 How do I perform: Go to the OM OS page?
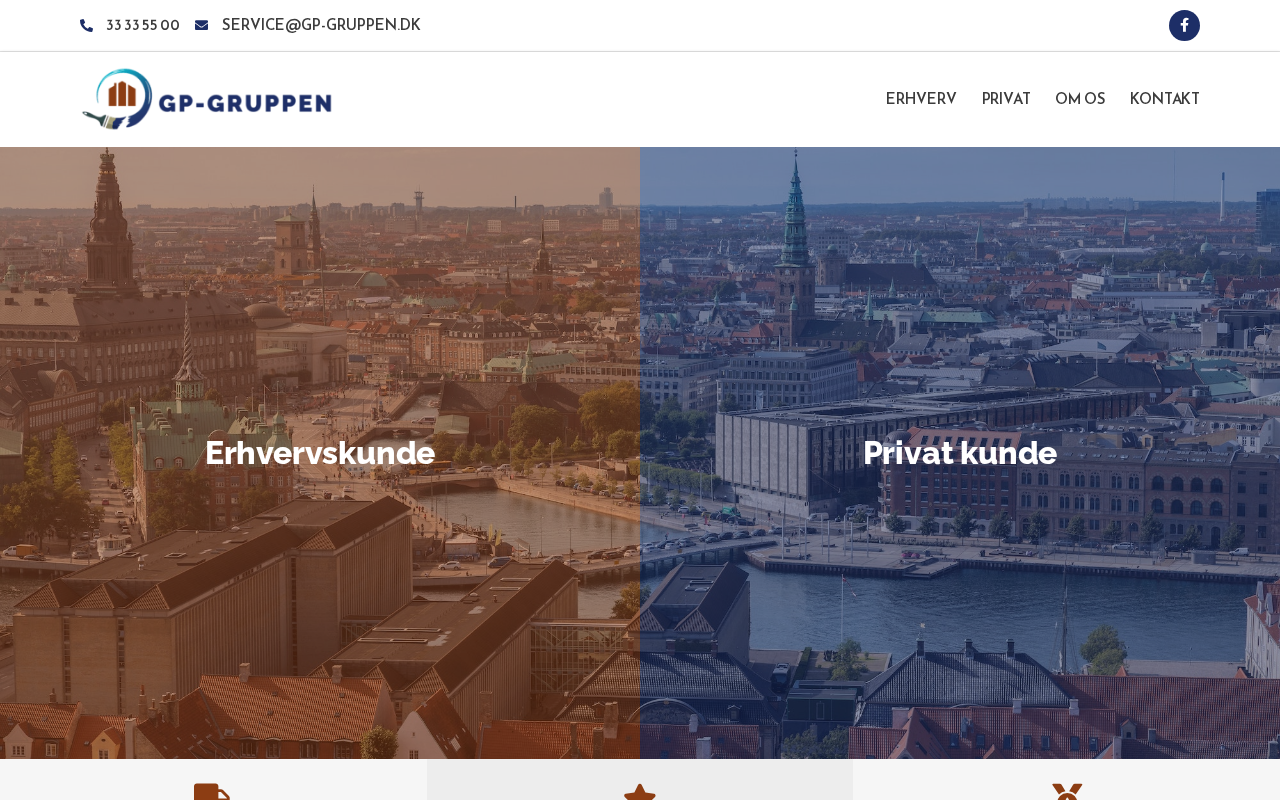1080,99
